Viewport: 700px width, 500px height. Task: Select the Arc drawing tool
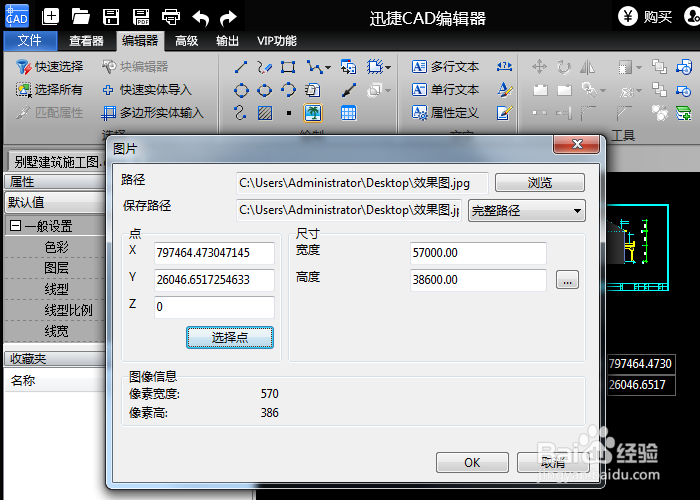[288, 90]
